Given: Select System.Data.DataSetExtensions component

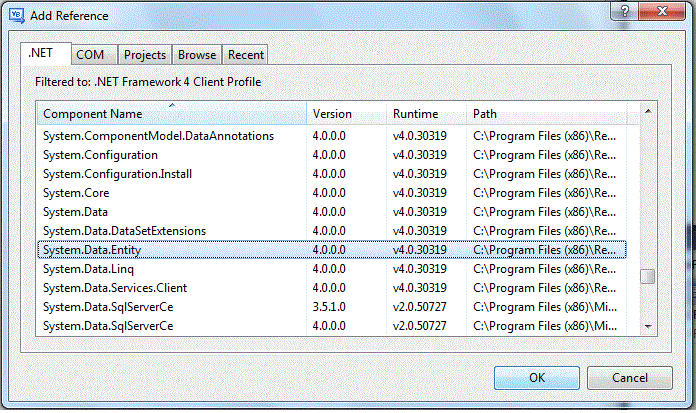Looking at the screenshot, I should pos(332,231).
